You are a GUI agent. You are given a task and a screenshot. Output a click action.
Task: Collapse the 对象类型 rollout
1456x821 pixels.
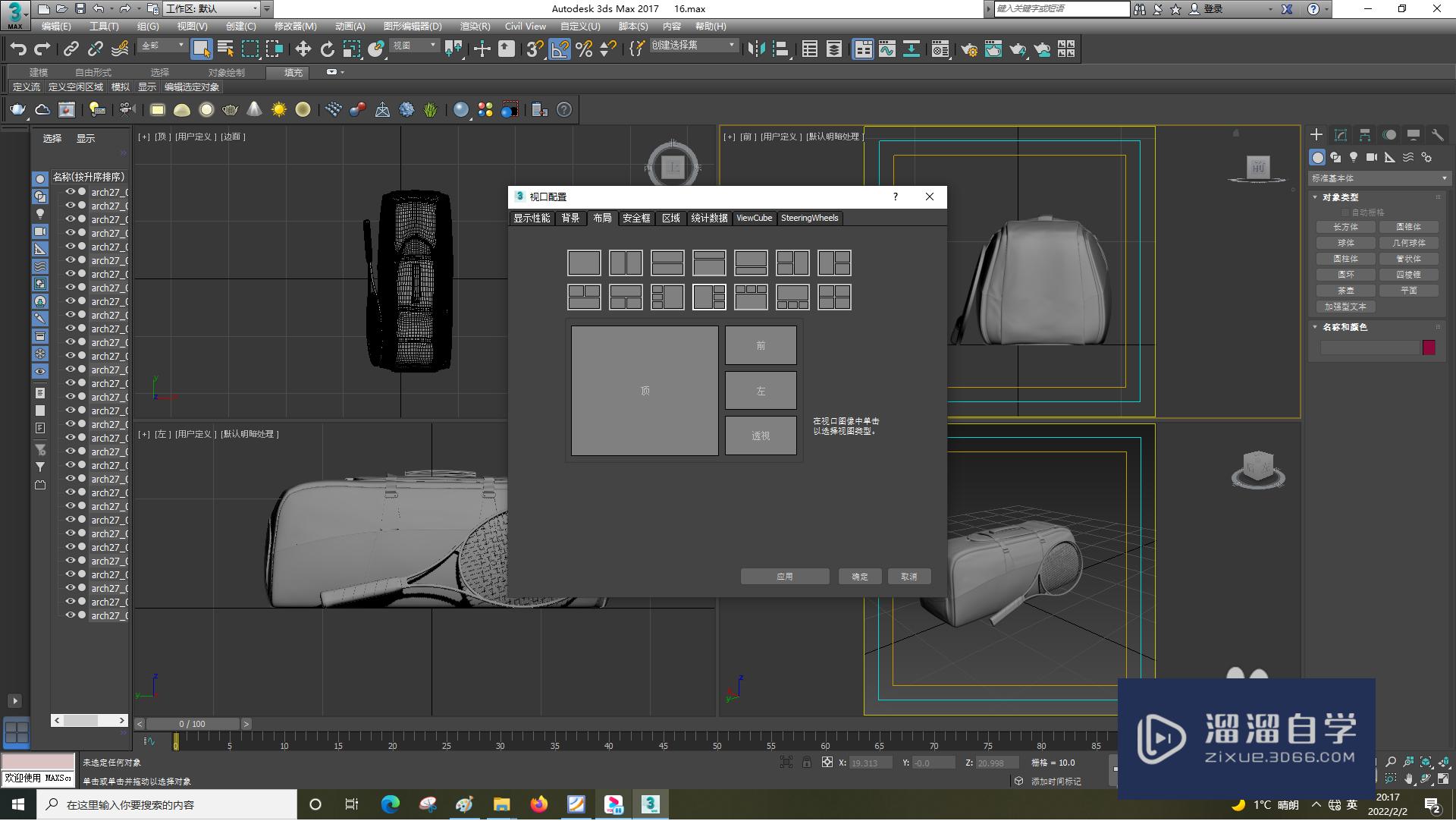click(1340, 197)
